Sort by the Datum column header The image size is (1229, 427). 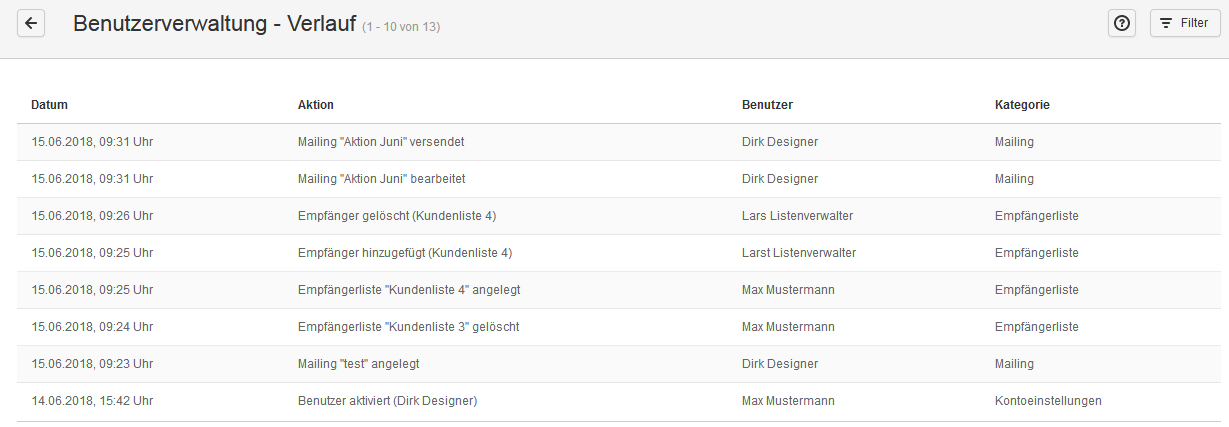(49, 105)
